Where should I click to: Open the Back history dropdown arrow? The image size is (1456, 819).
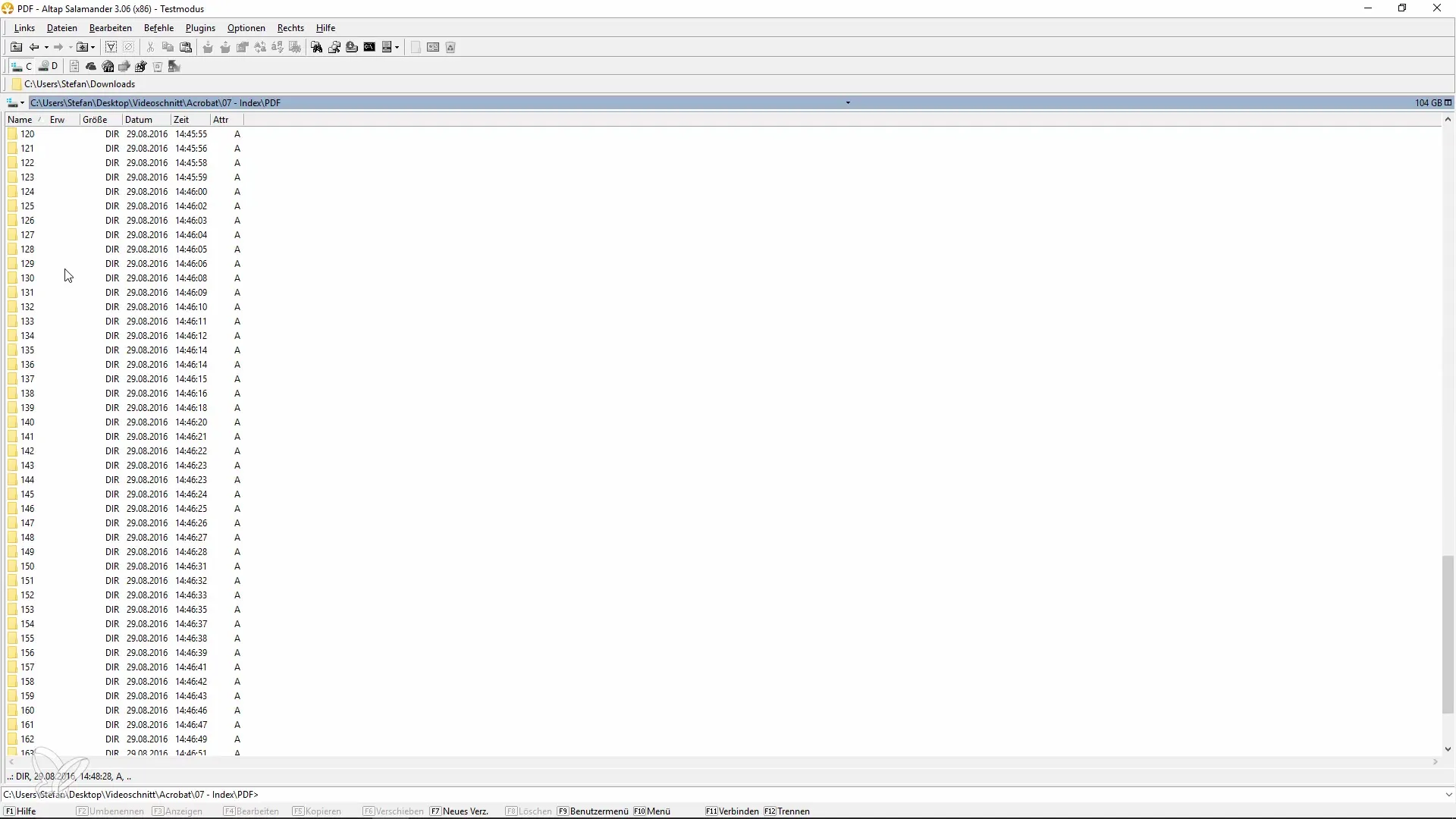click(46, 47)
